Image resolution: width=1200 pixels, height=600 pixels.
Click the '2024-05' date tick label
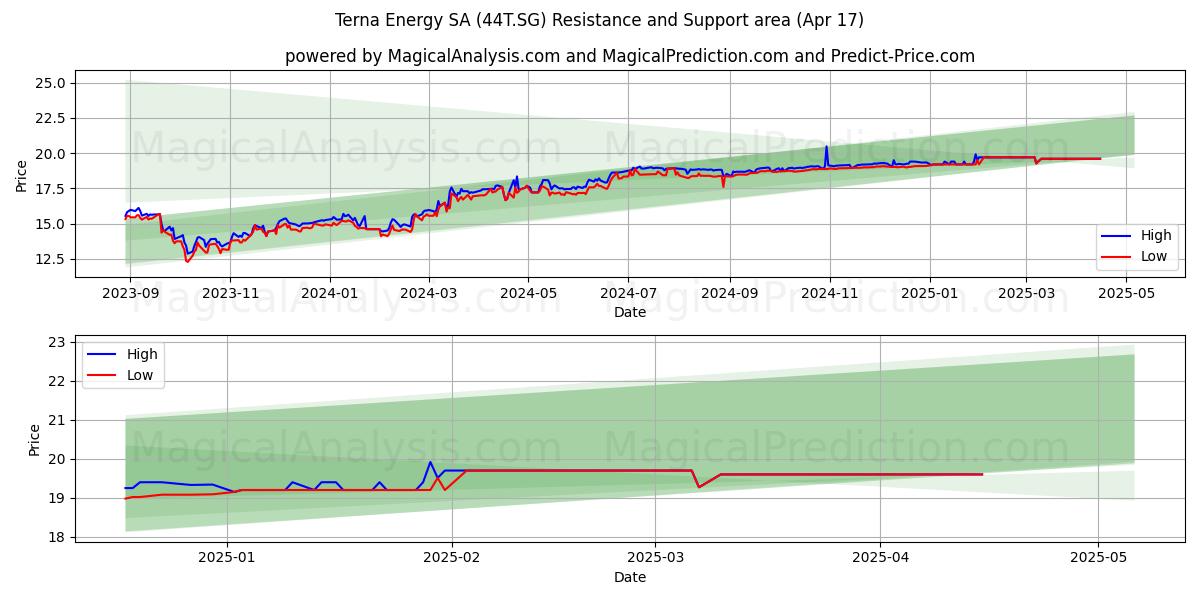pos(528,293)
